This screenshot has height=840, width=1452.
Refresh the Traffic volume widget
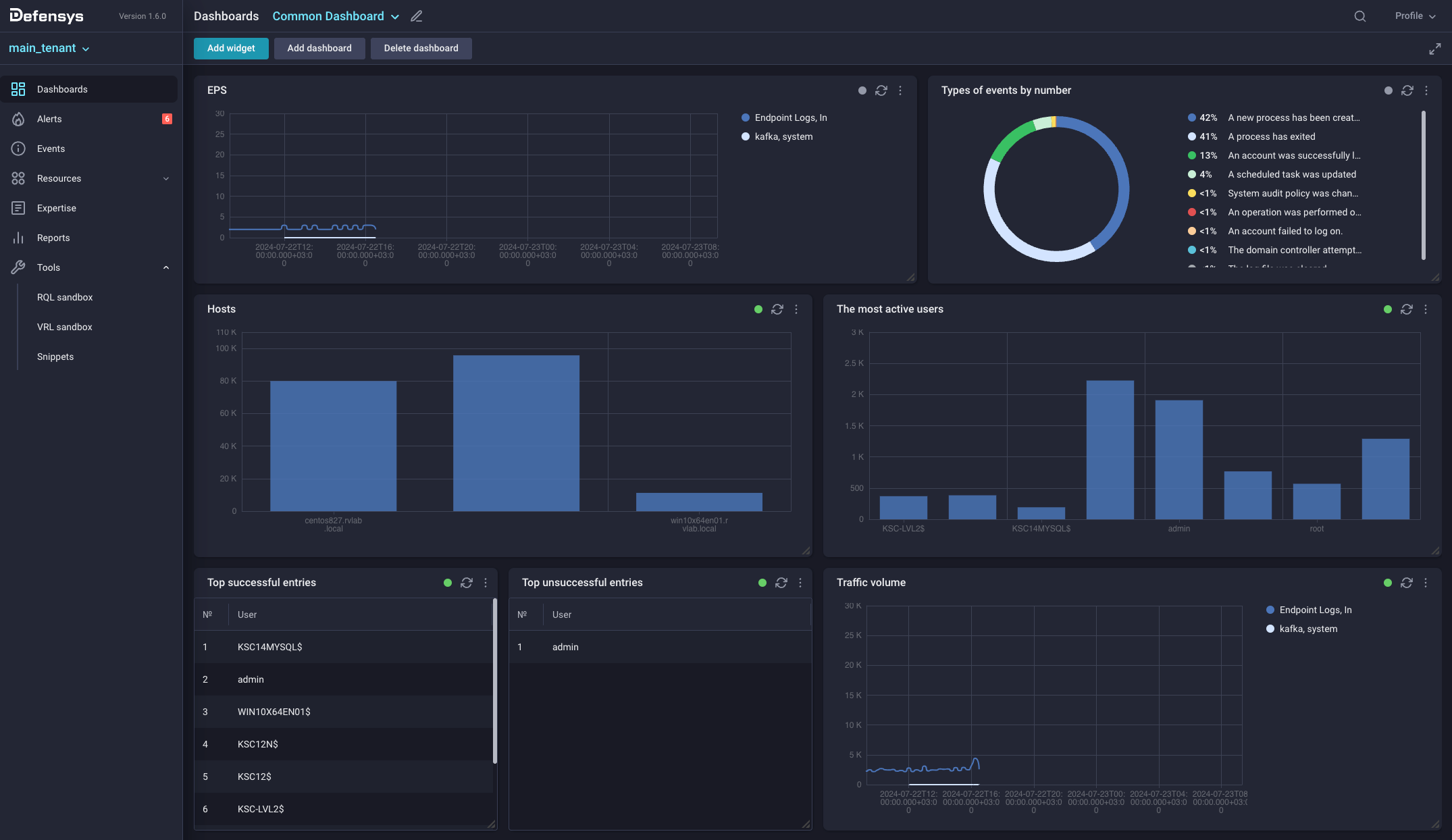(1406, 583)
